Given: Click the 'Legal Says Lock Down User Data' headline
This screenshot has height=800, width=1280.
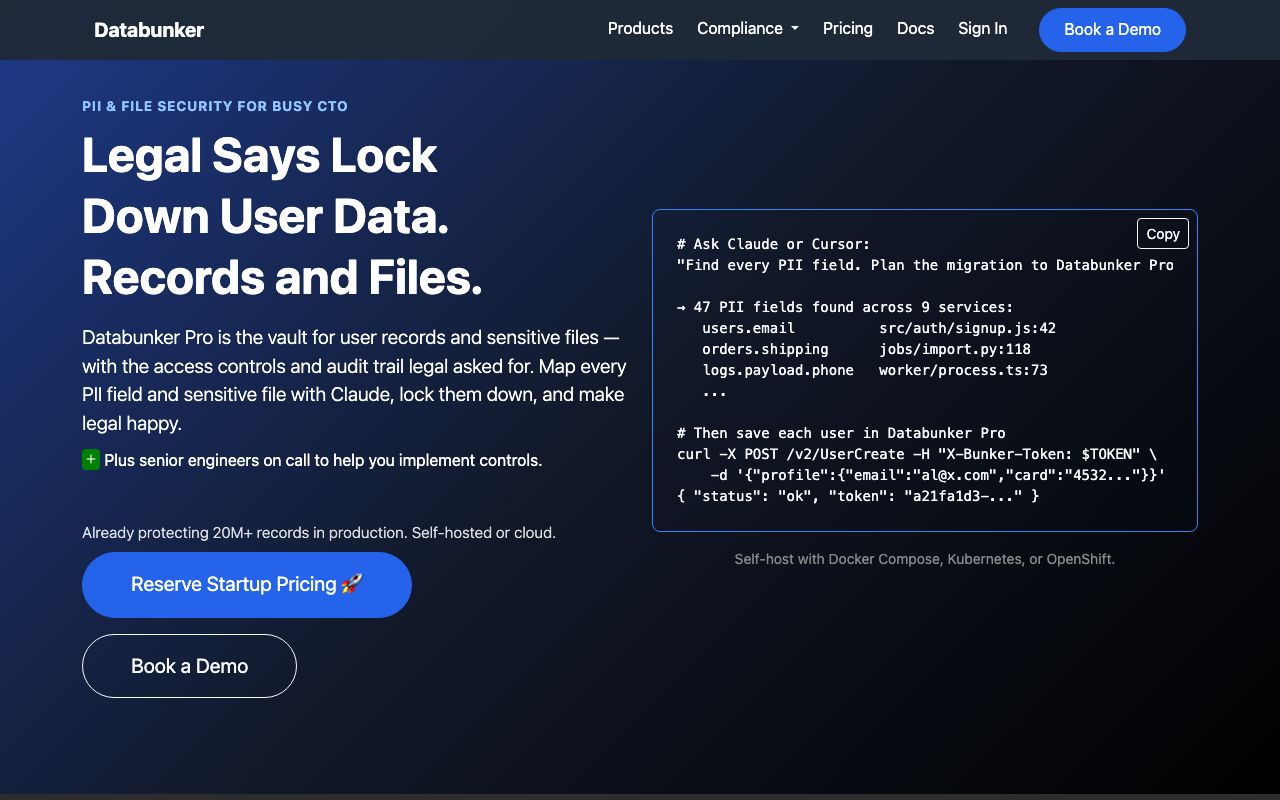Looking at the screenshot, I should pyautogui.click(x=282, y=216).
